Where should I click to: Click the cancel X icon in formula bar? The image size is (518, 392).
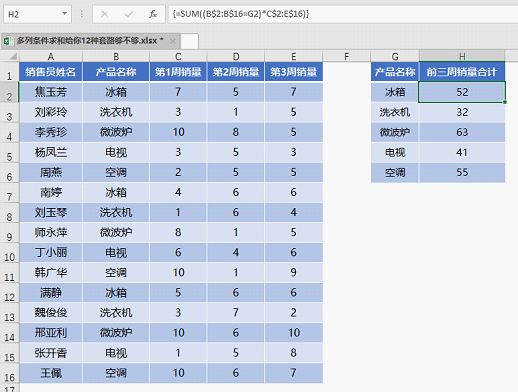pos(104,14)
